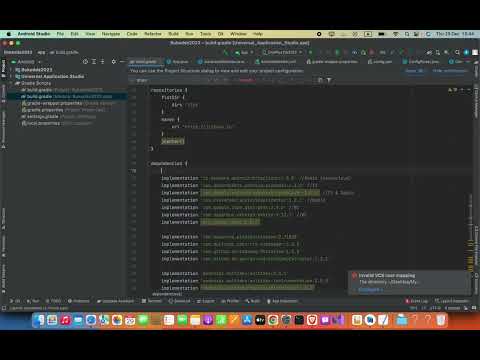Click Search Everywhere magnifier in toolbar
Viewport: 480px width, 360px height.
pyautogui.click(x=457, y=53)
